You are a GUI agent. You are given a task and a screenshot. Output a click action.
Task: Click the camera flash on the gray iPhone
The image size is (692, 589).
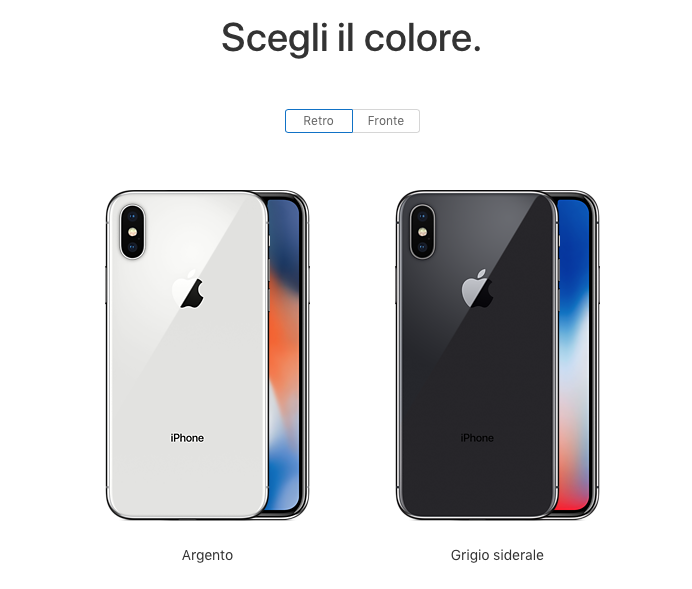[x=422, y=232]
